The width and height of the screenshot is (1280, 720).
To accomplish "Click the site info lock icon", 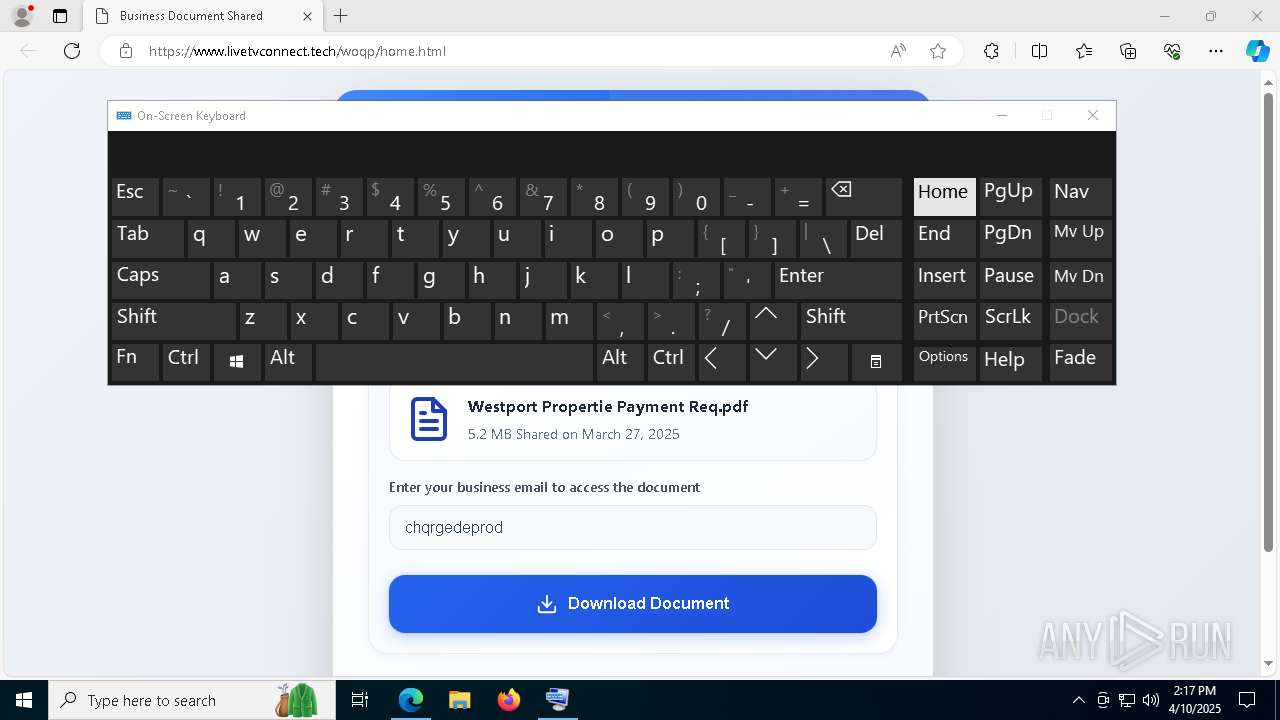I will (126, 51).
